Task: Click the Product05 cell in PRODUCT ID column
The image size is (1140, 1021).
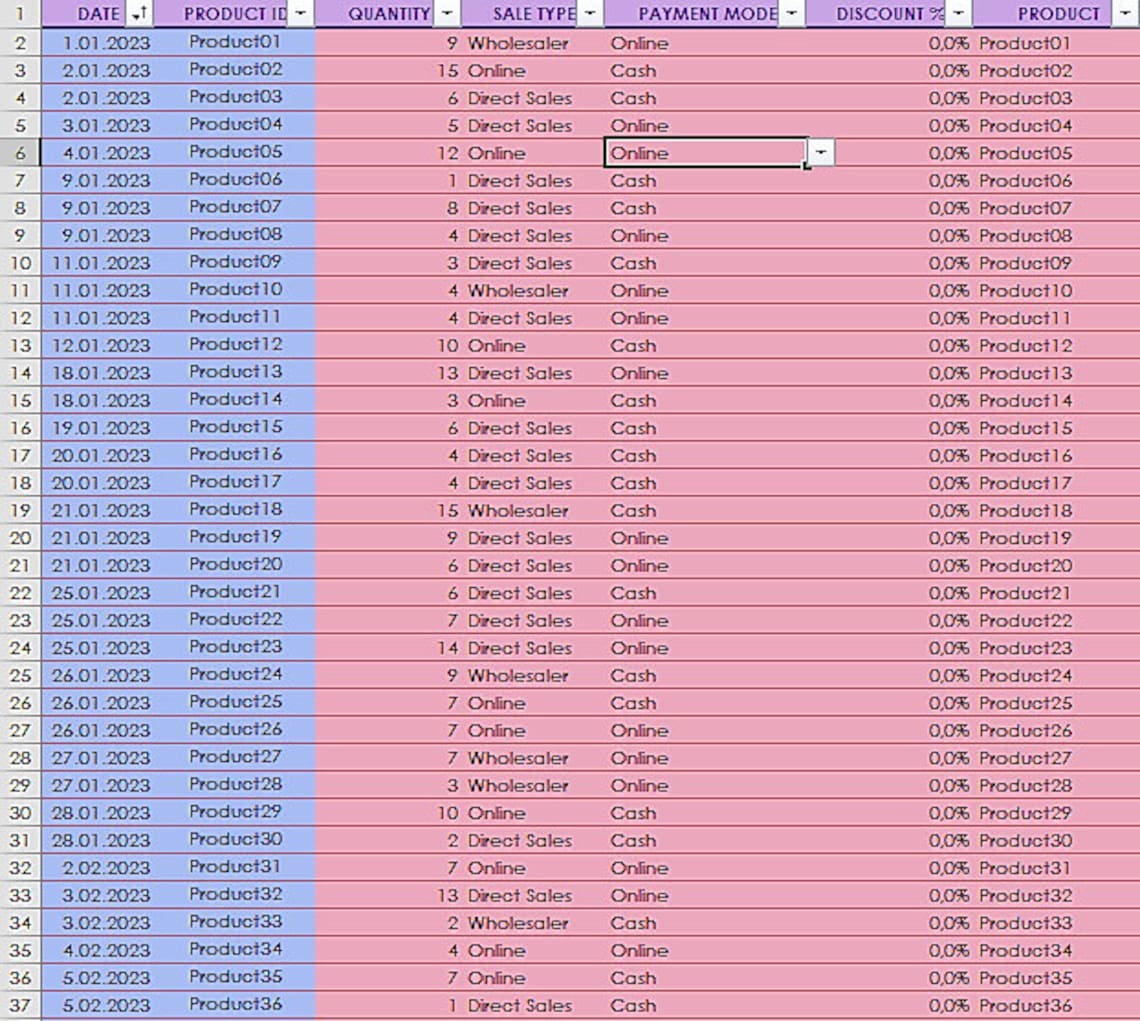Action: pyautogui.click(x=236, y=153)
